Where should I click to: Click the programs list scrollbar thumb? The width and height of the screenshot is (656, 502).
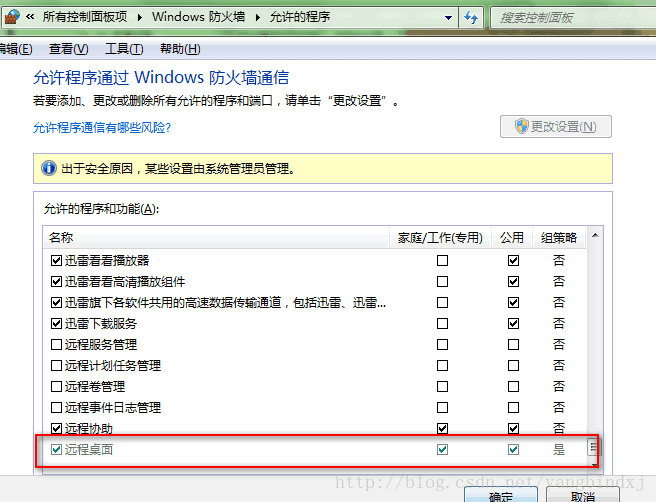pyautogui.click(x=593, y=447)
